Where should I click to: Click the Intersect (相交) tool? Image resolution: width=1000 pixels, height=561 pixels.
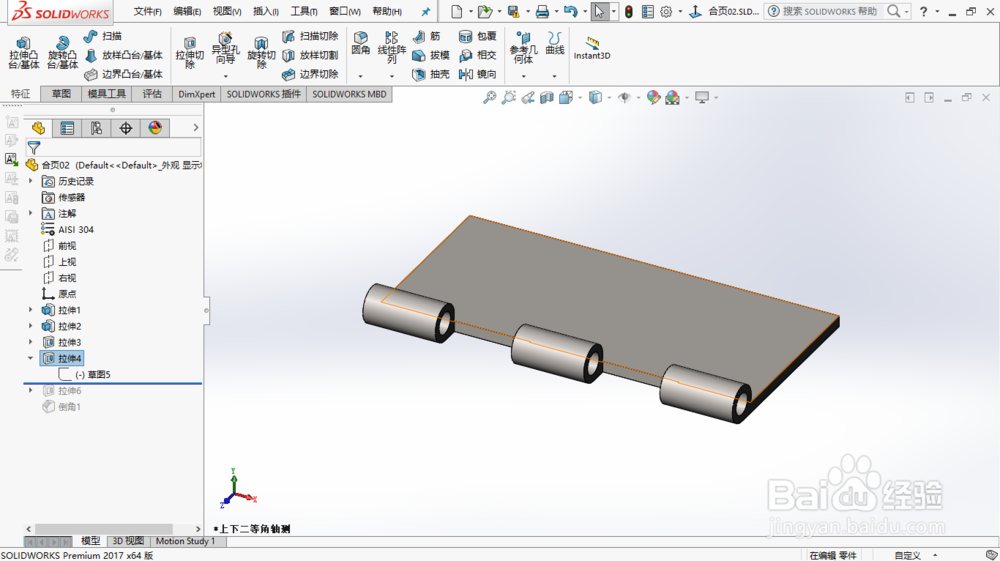coord(478,55)
